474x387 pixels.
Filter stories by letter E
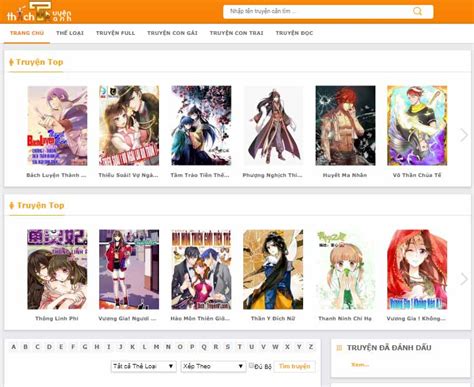[x=61, y=347]
